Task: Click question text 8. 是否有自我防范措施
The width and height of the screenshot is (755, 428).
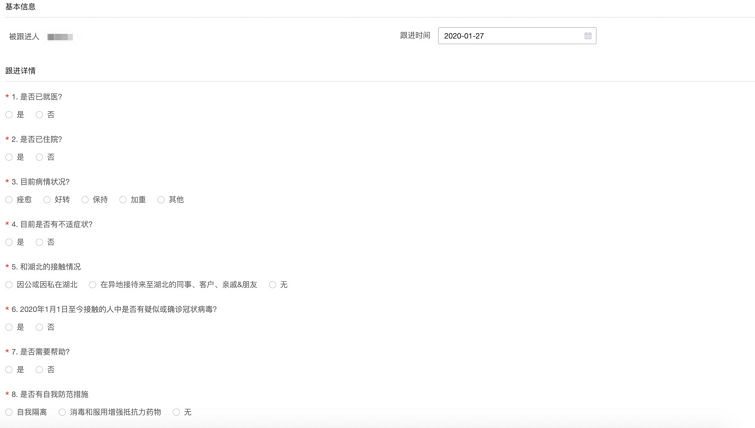Action: pyautogui.click(x=50, y=394)
